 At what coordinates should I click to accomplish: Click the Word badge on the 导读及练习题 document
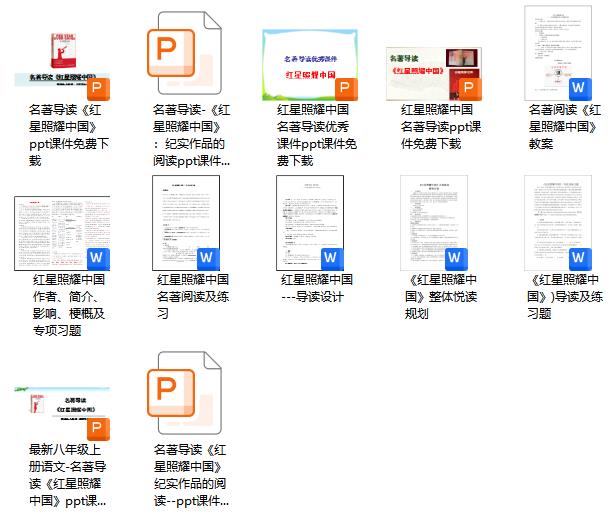[x=578, y=258]
